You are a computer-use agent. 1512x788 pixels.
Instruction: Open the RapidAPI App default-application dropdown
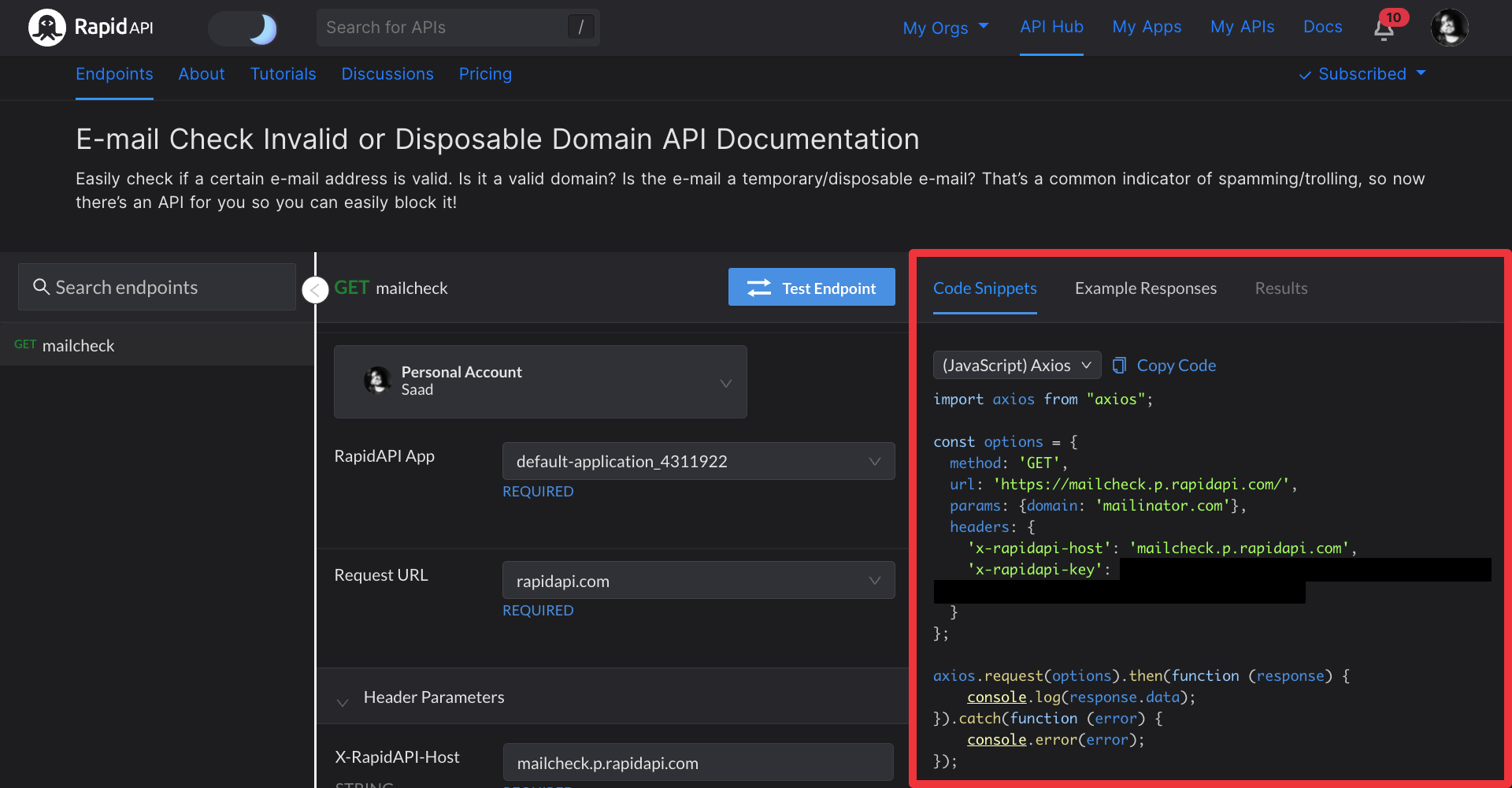pyautogui.click(x=699, y=461)
